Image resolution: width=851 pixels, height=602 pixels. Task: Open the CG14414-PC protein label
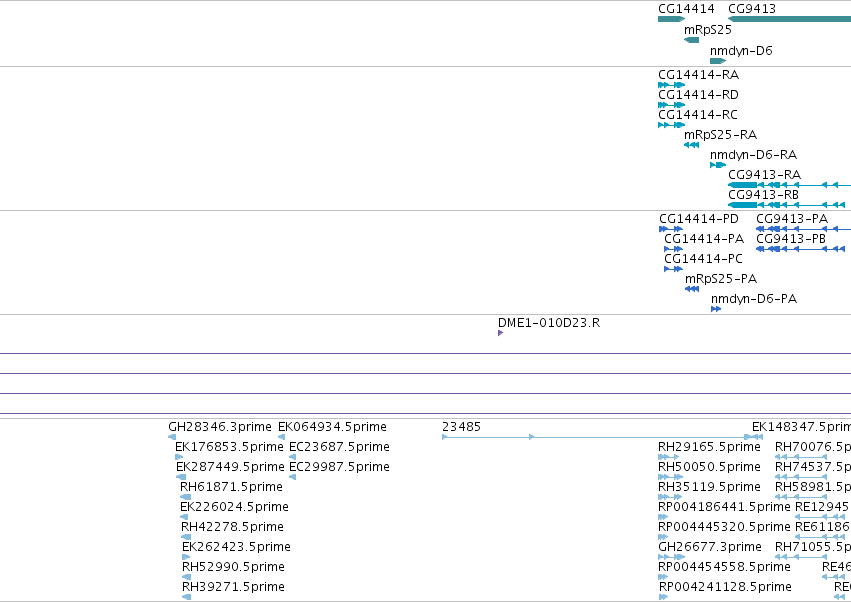[x=703, y=258]
